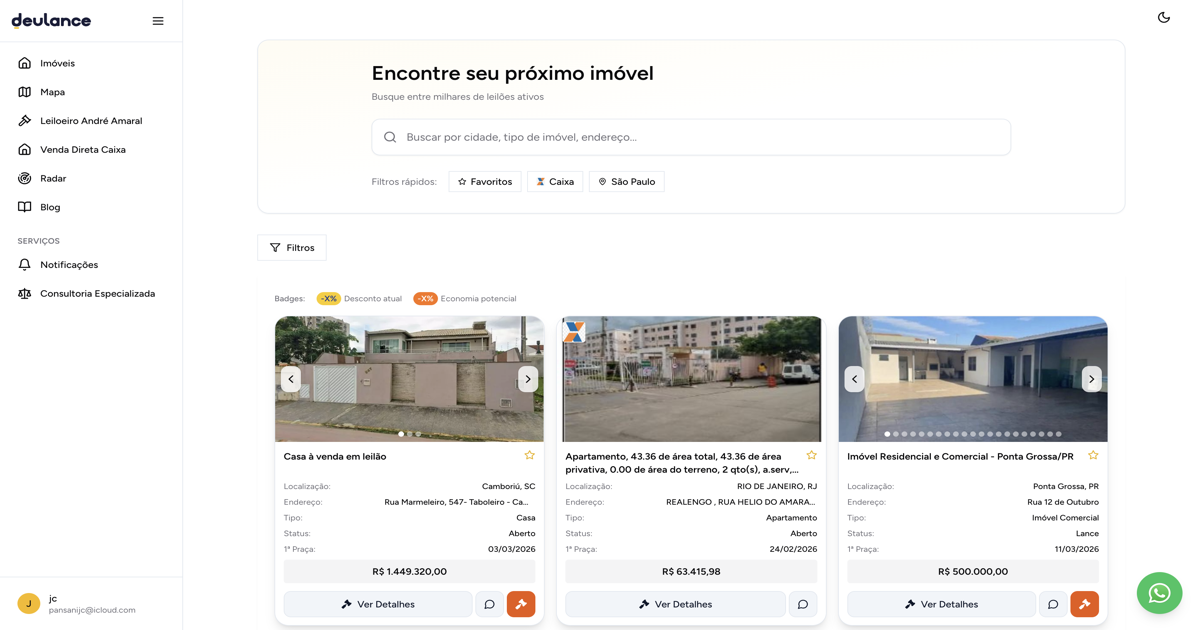Click title Casa à venda em leilão
Viewport: 1200px width, 630px height.
pyautogui.click(x=335, y=456)
